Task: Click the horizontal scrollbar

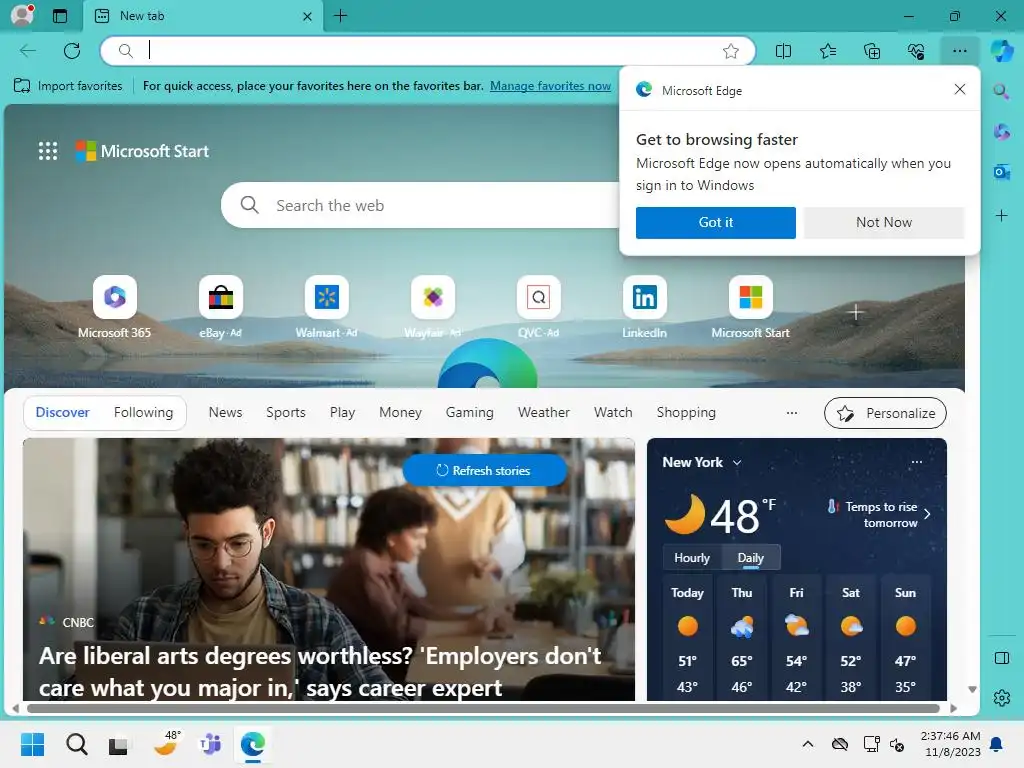Action: (x=483, y=709)
